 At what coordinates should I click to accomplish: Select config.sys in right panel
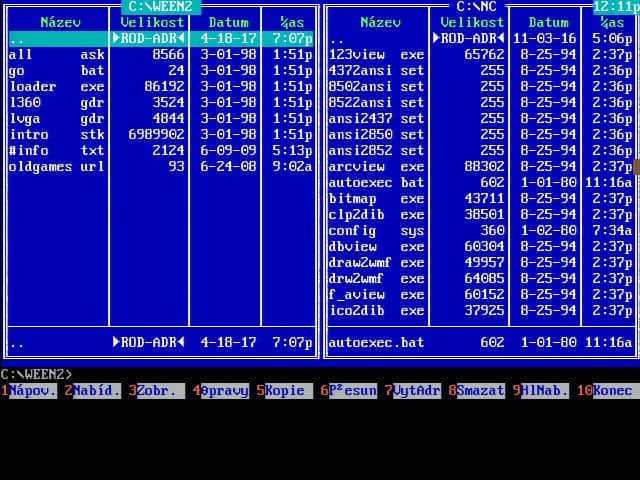480,231
